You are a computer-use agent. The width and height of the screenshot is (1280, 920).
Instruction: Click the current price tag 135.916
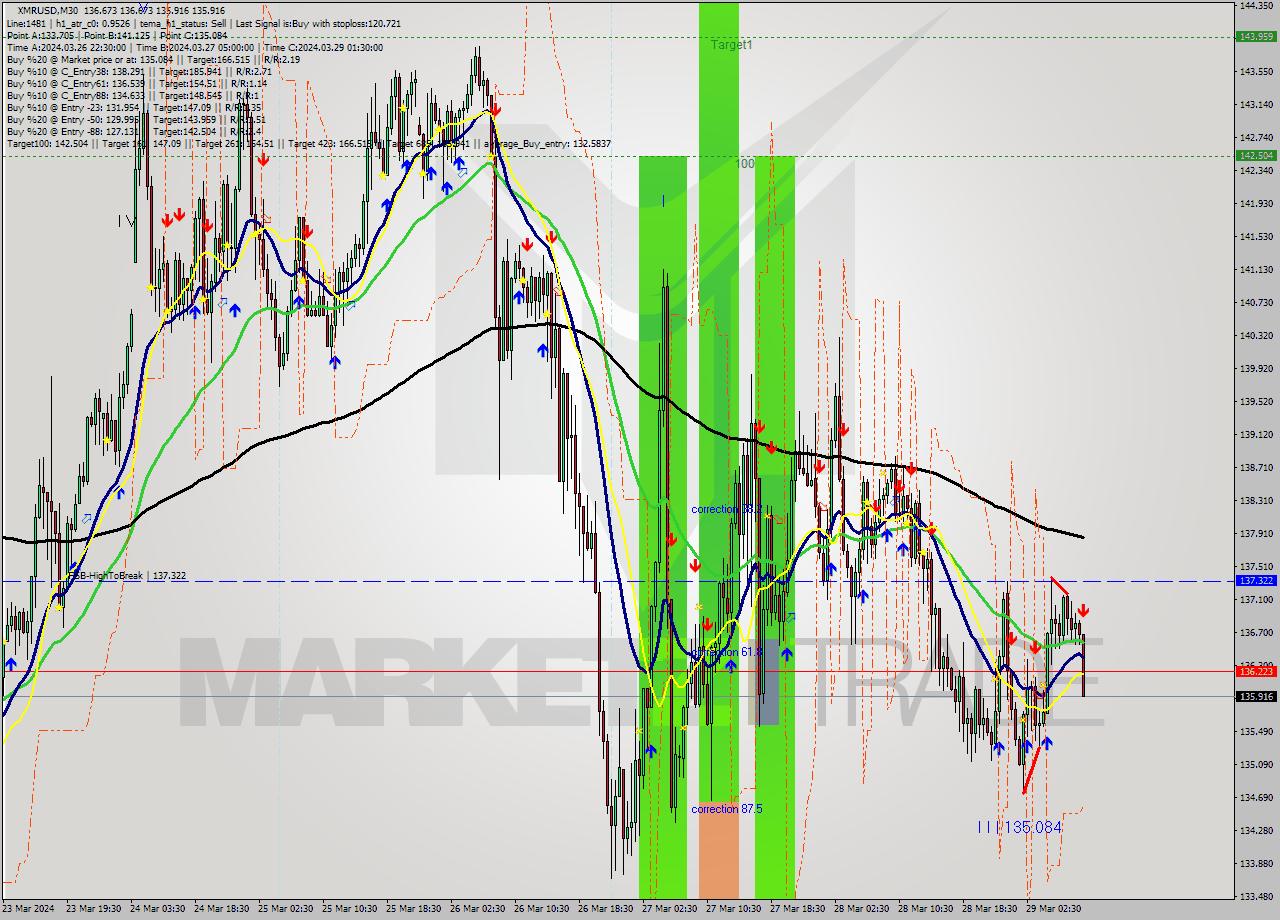coord(1256,696)
